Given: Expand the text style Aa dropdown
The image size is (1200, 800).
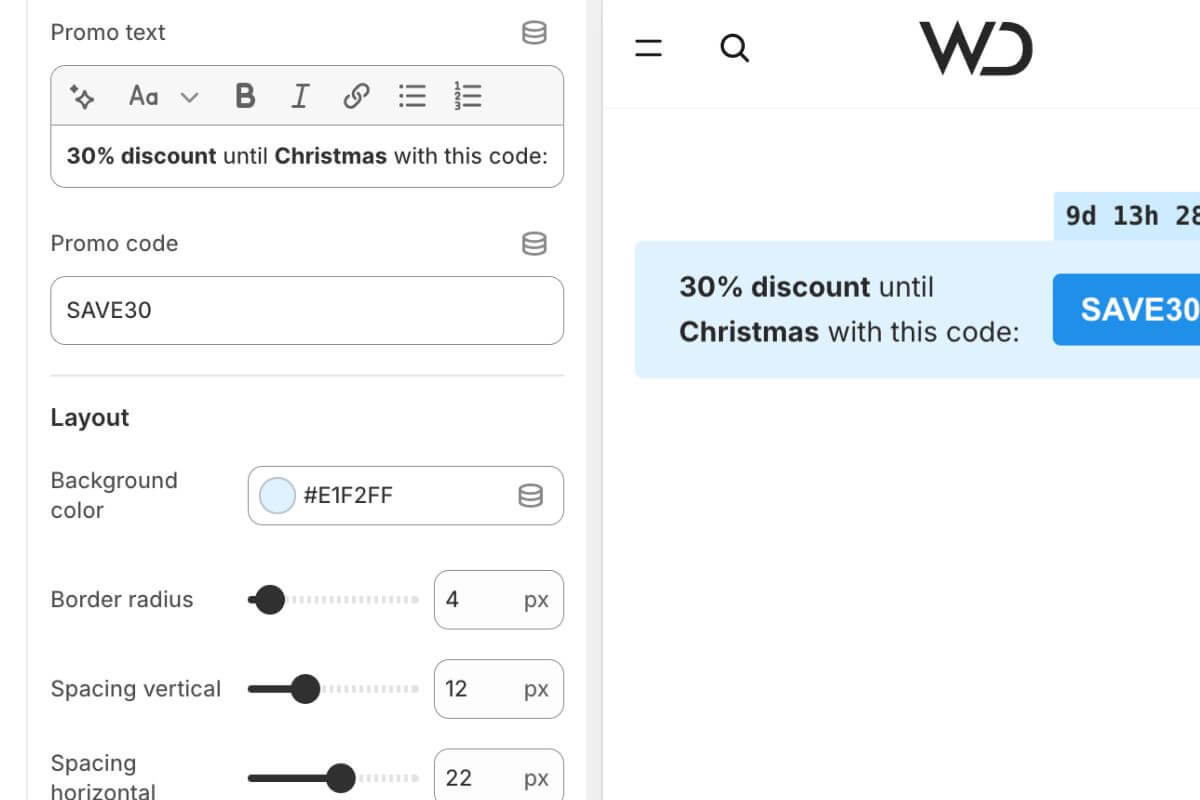Looking at the screenshot, I should 144,96.
